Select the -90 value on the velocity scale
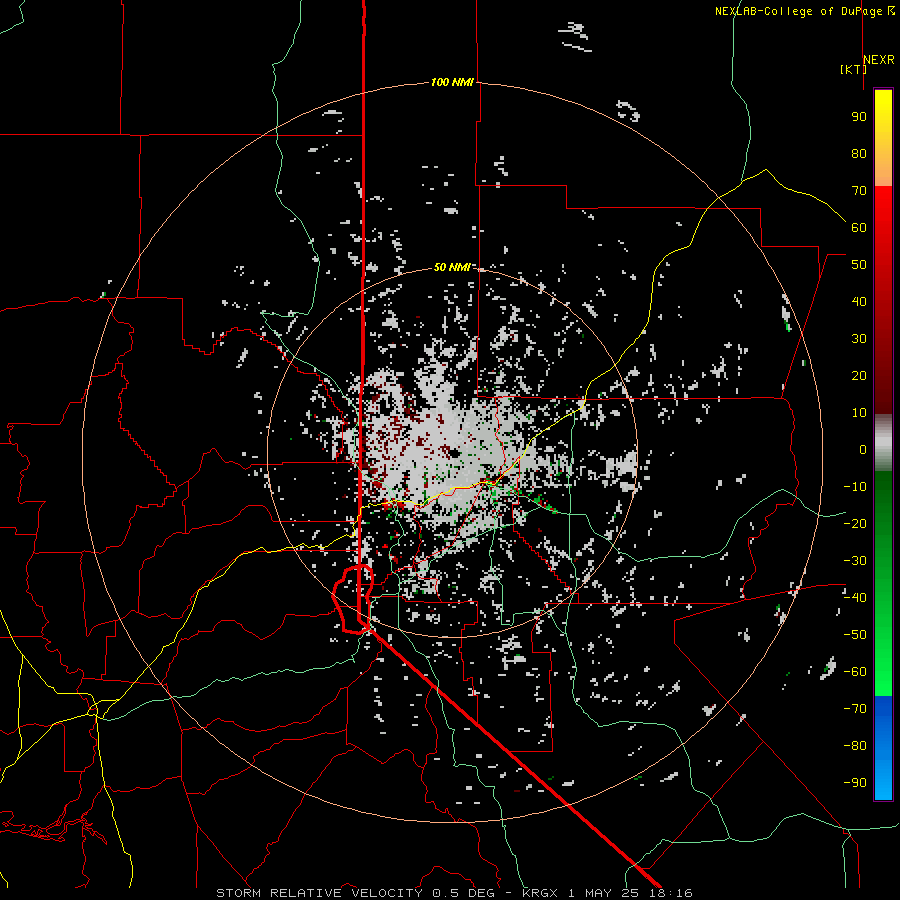Viewport: 900px width, 900px height. click(x=855, y=783)
